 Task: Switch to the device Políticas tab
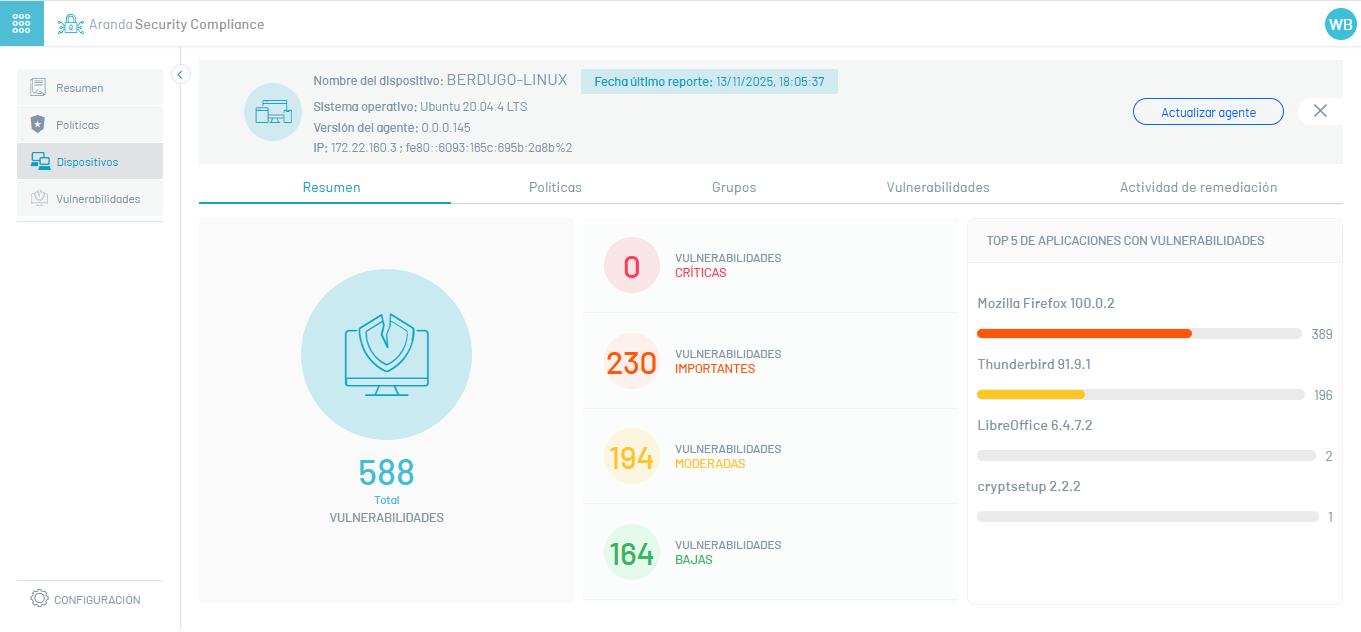(x=555, y=187)
